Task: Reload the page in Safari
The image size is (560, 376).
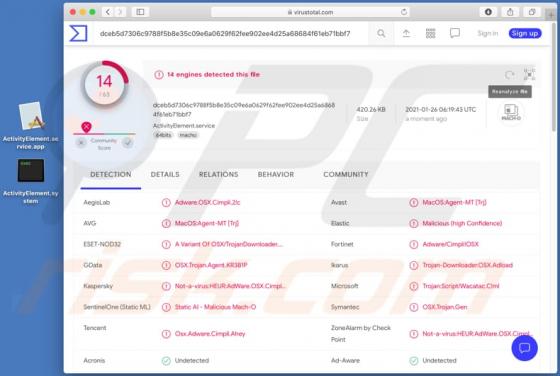Action: pyautogui.click(x=404, y=12)
